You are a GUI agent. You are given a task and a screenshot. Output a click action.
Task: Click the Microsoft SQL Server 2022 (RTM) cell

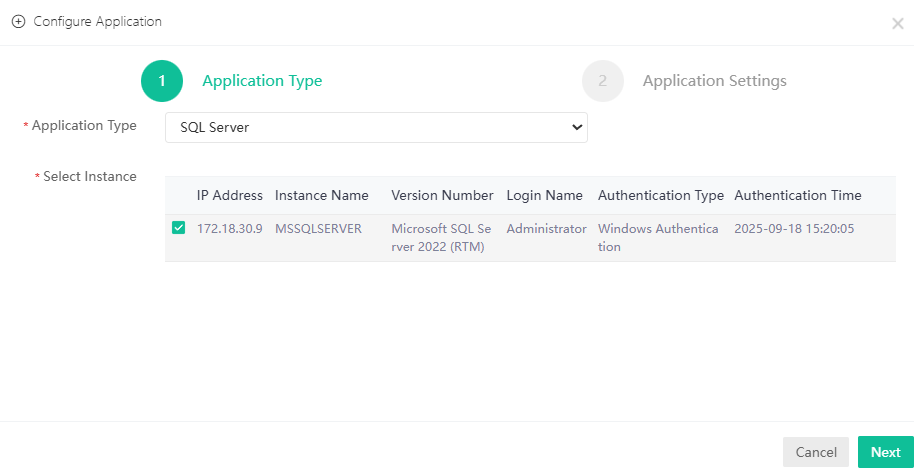pyautogui.click(x=441, y=238)
